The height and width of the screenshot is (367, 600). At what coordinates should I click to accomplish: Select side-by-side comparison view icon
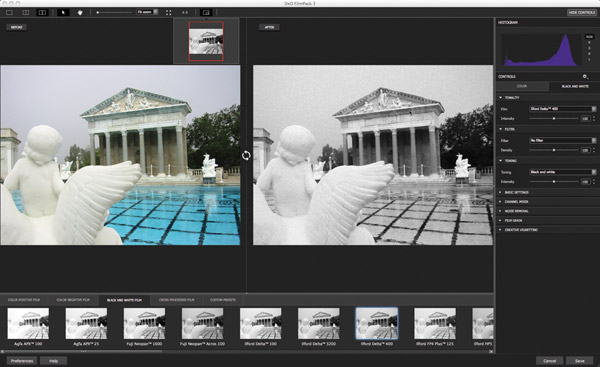tap(42, 13)
